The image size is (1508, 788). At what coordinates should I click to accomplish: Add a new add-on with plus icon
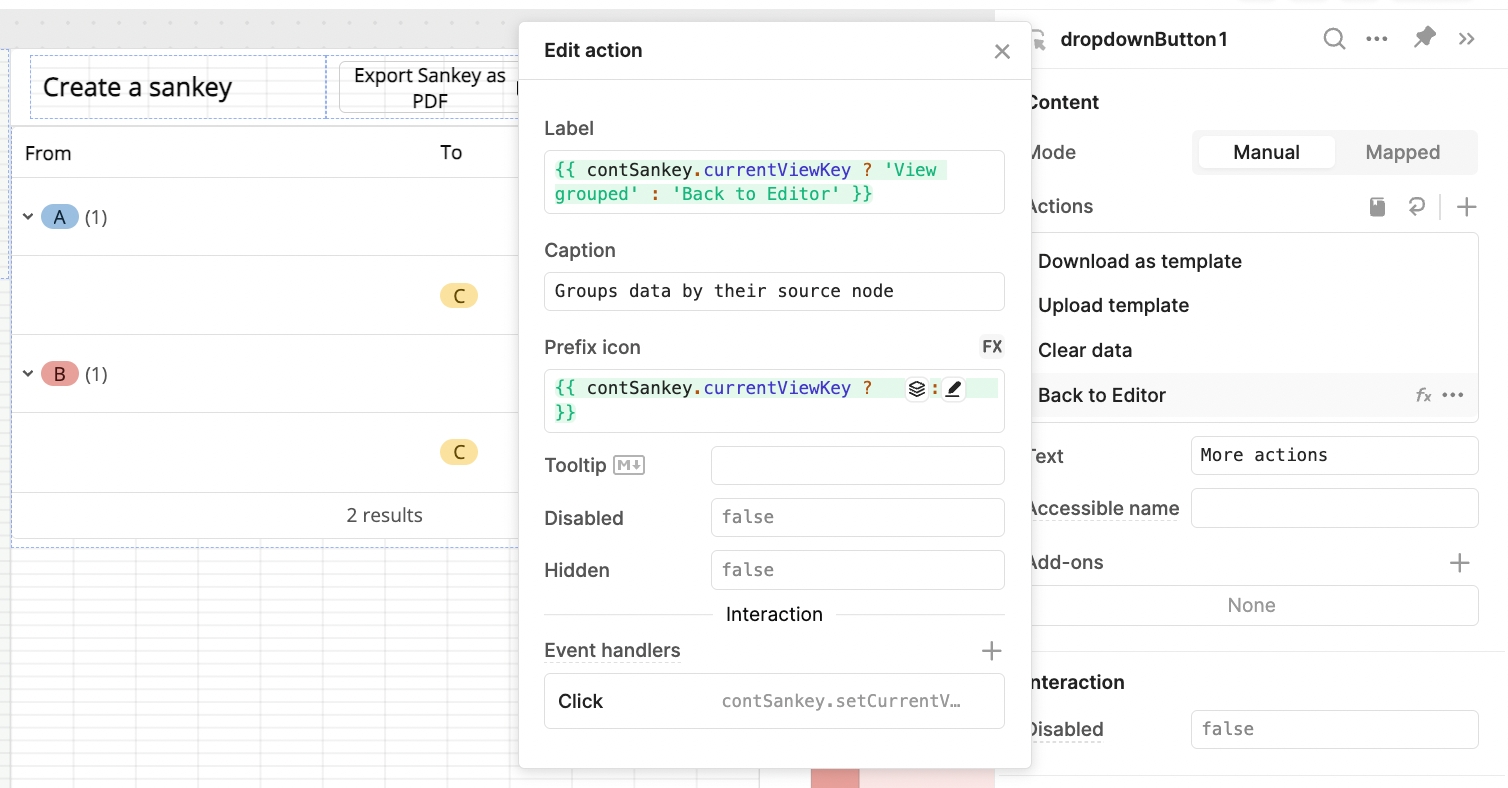coord(1460,563)
